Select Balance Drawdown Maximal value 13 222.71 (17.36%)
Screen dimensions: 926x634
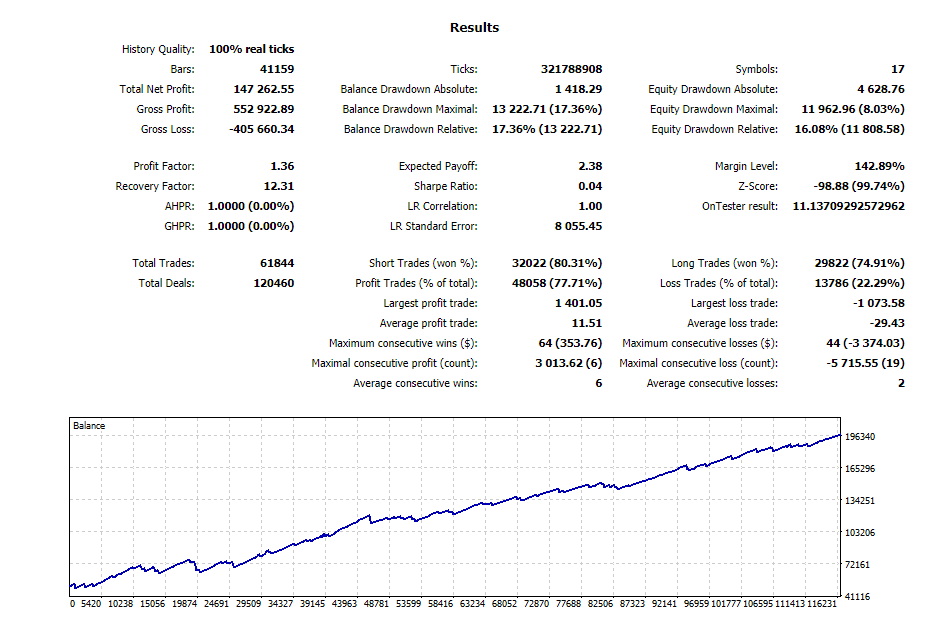pyautogui.click(x=547, y=109)
